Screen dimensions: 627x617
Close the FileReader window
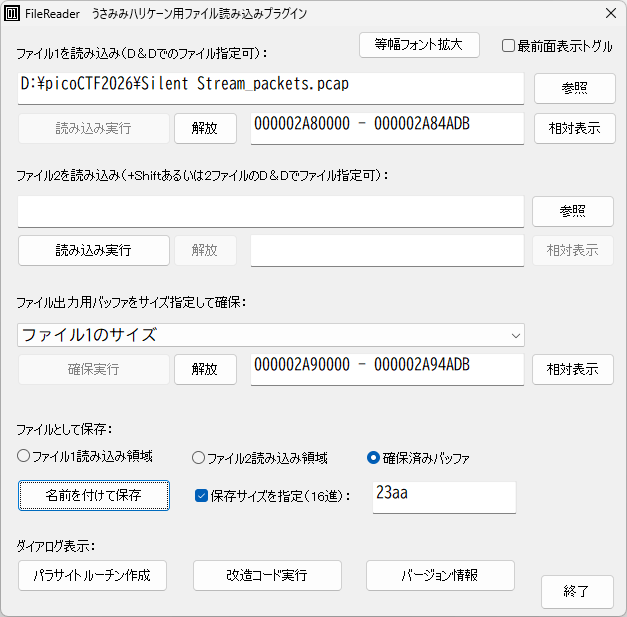[610, 14]
